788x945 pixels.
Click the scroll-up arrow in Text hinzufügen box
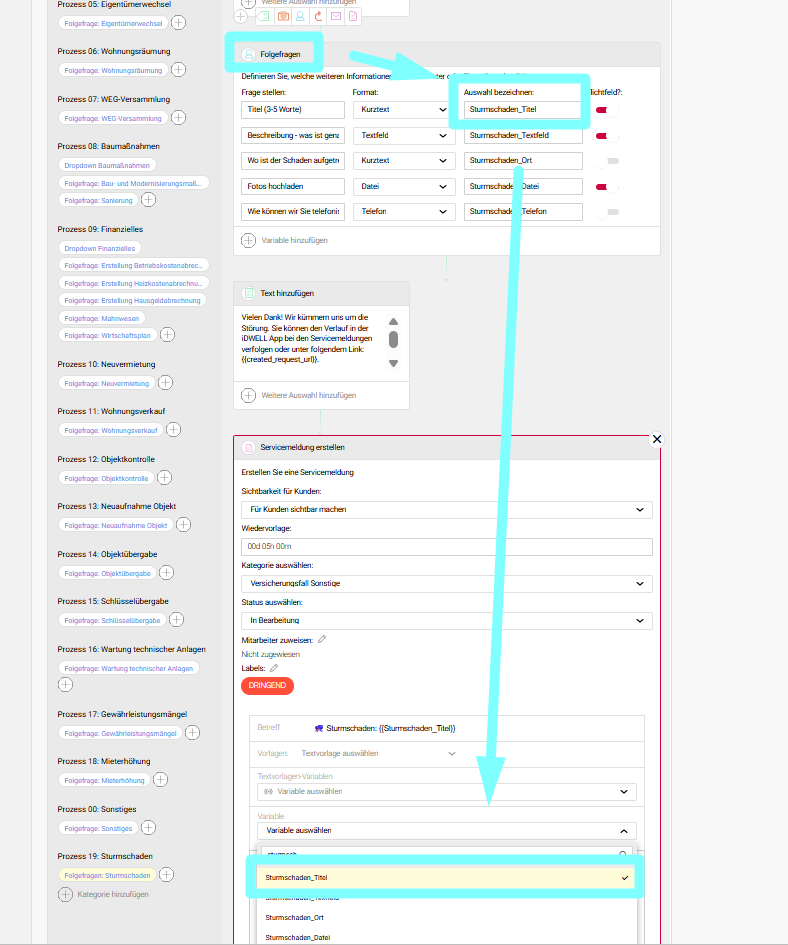click(x=394, y=321)
